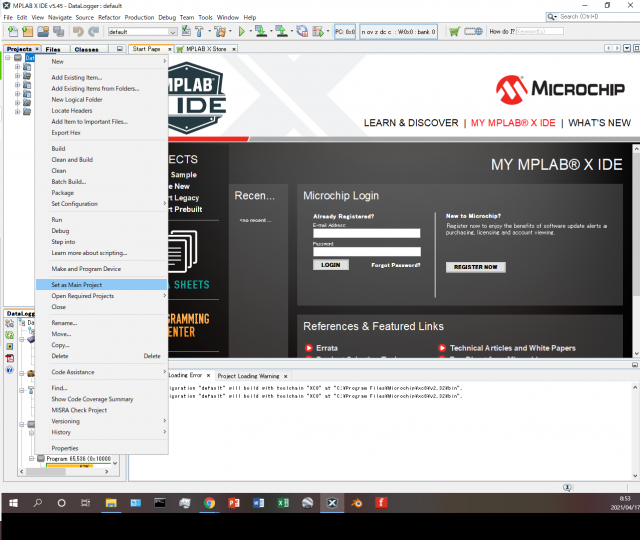Image resolution: width=640 pixels, height=540 pixels.
Task: Open File Explorer from the taskbar
Action: [x=111, y=503]
